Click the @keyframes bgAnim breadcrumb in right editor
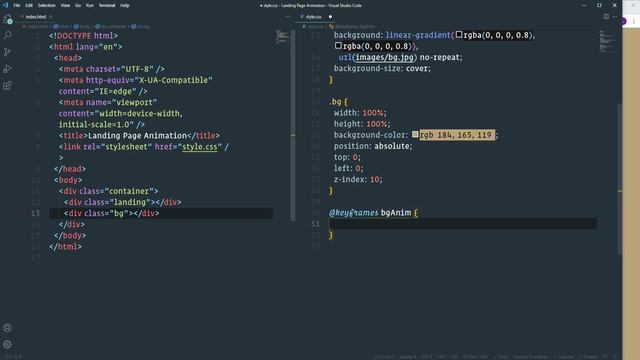The width and height of the screenshot is (640, 360). pos(352,27)
